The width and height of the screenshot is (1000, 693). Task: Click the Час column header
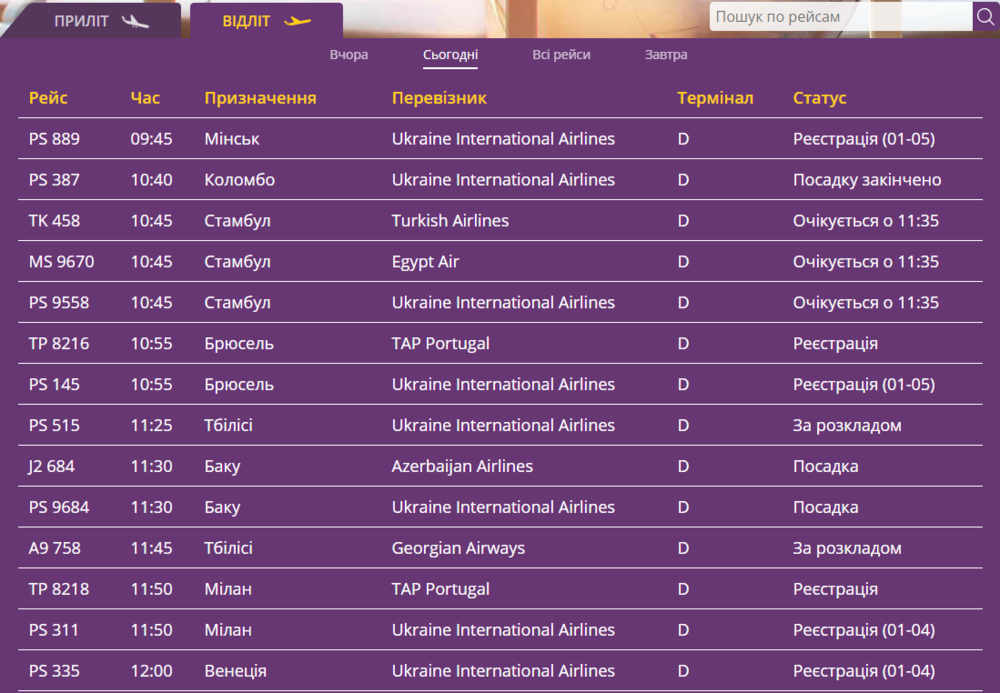(x=145, y=98)
